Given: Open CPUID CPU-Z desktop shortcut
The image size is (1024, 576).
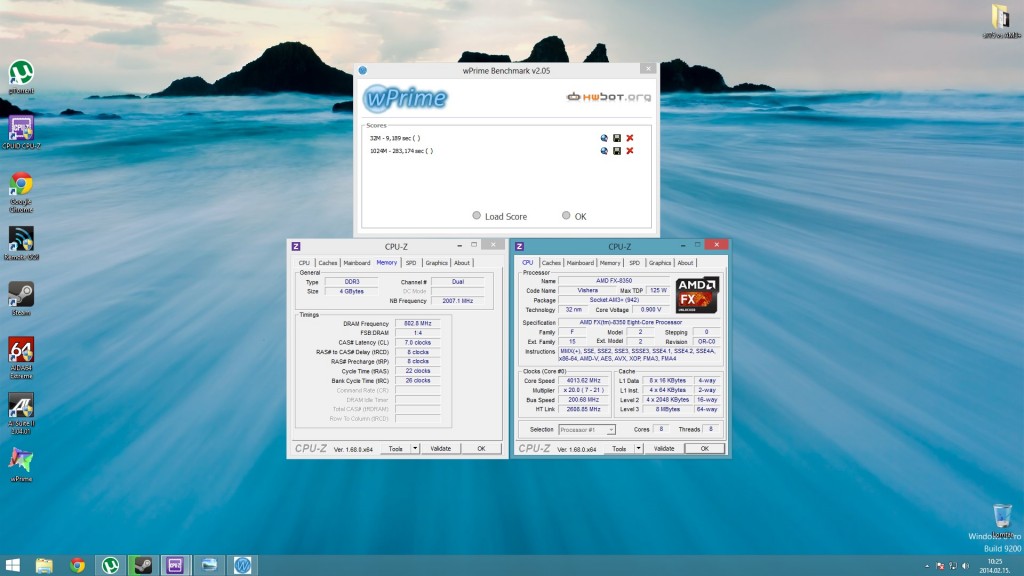Looking at the screenshot, I should (21, 133).
